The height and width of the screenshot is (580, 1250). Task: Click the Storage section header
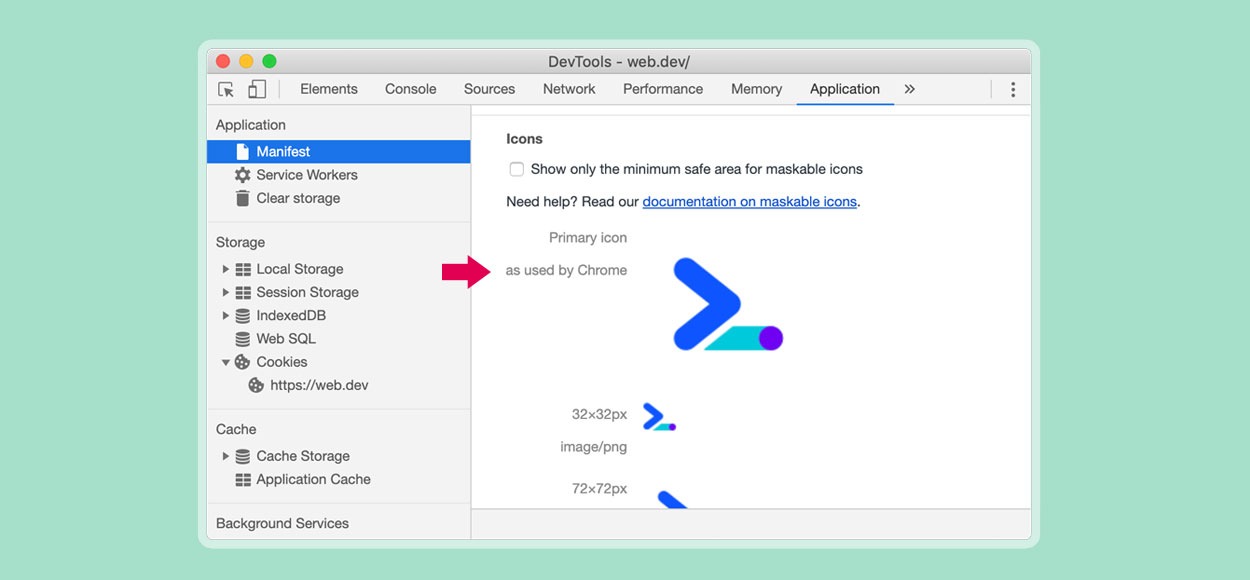point(240,242)
